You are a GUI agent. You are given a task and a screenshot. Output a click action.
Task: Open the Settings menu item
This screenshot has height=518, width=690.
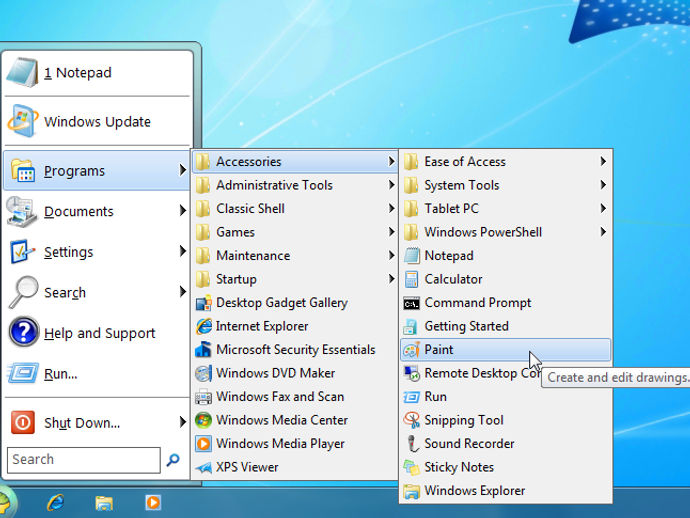[96, 252]
